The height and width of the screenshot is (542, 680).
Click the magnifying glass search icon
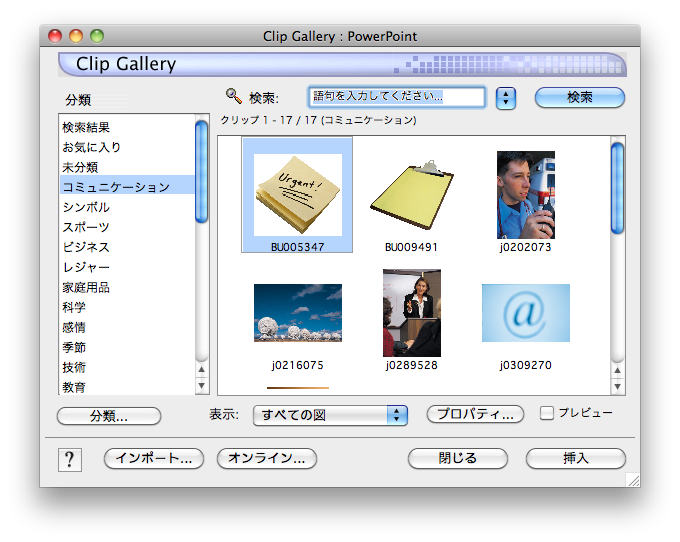click(x=234, y=96)
